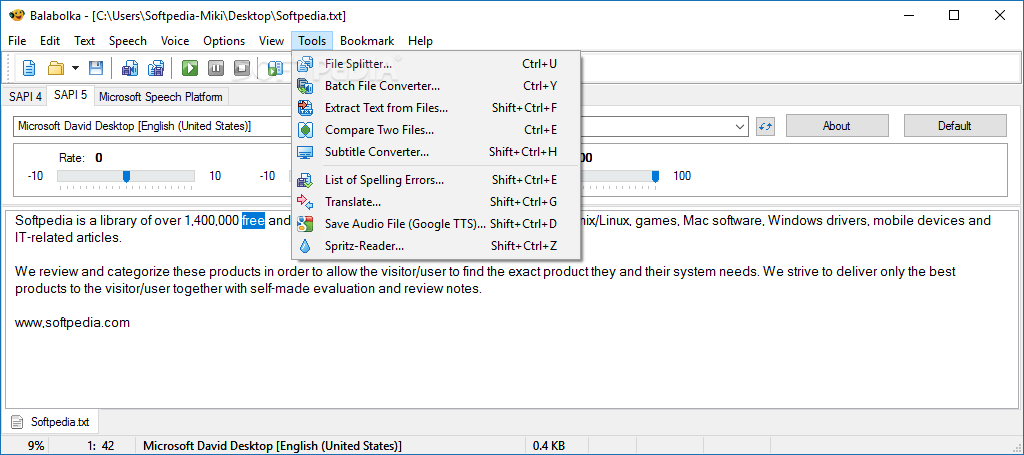This screenshot has height=455, width=1024.
Task: Select Extract Text from Files... entry
Action: click(436, 108)
